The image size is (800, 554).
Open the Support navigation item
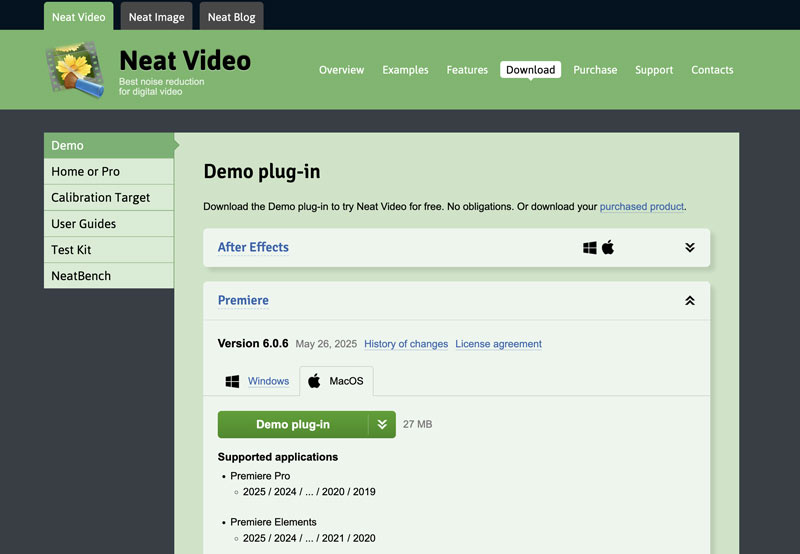(654, 70)
